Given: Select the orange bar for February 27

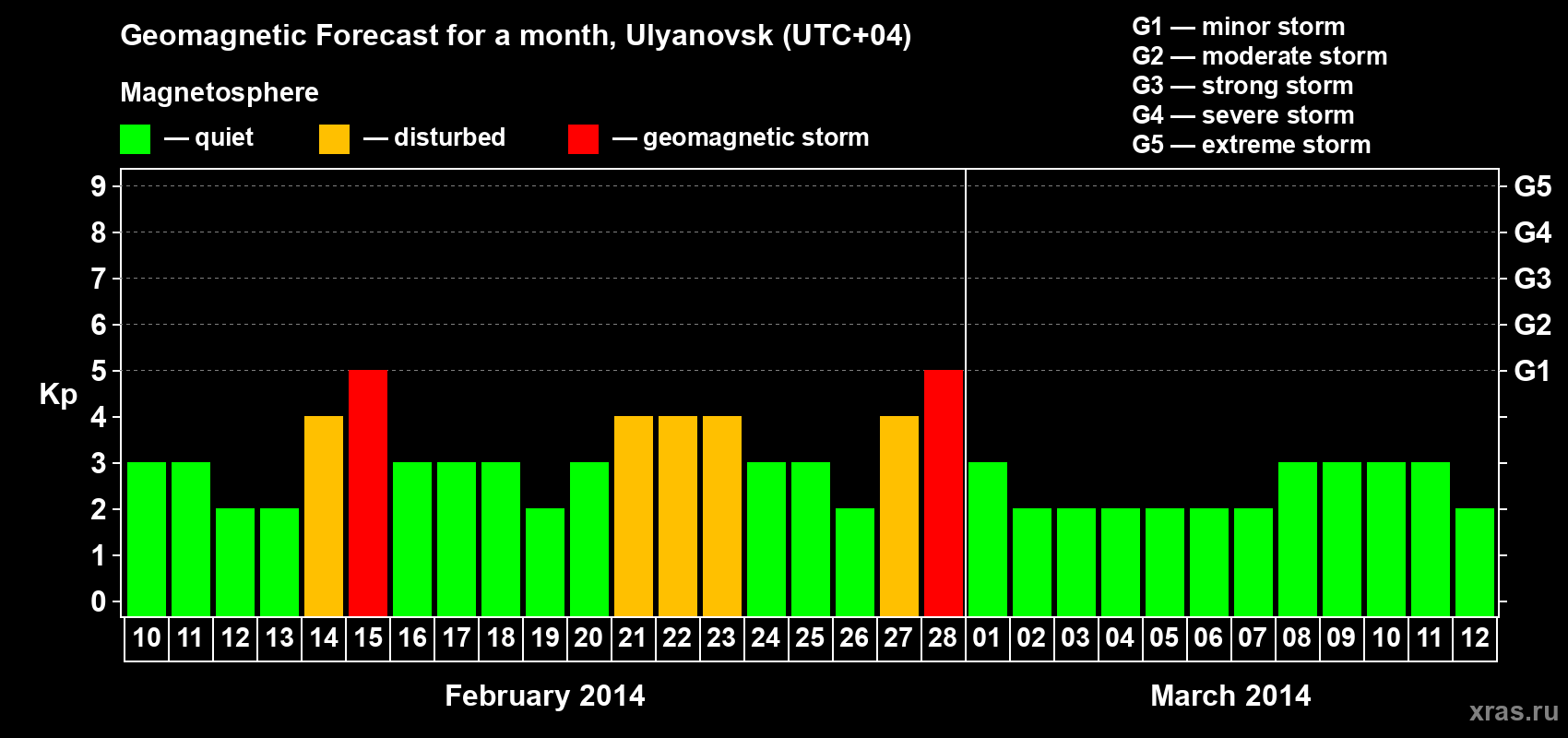Looking at the screenshot, I should click(899, 516).
